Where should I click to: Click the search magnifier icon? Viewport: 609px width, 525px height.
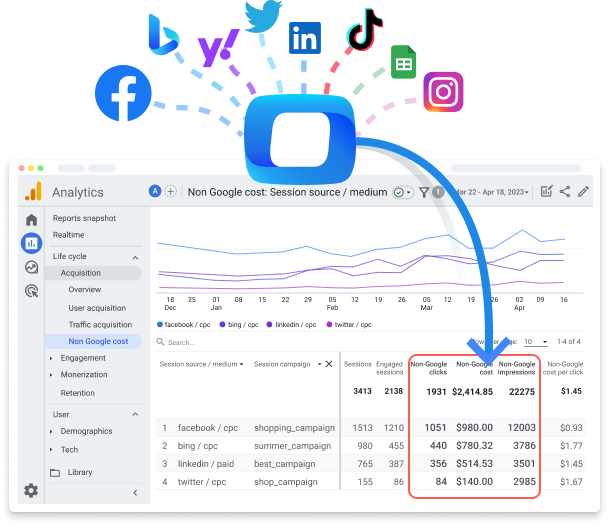(160, 342)
